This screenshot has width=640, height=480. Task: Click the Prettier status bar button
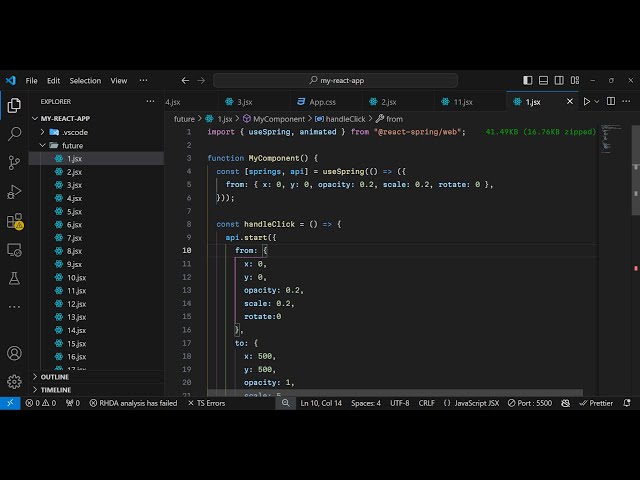tap(596, 403)
